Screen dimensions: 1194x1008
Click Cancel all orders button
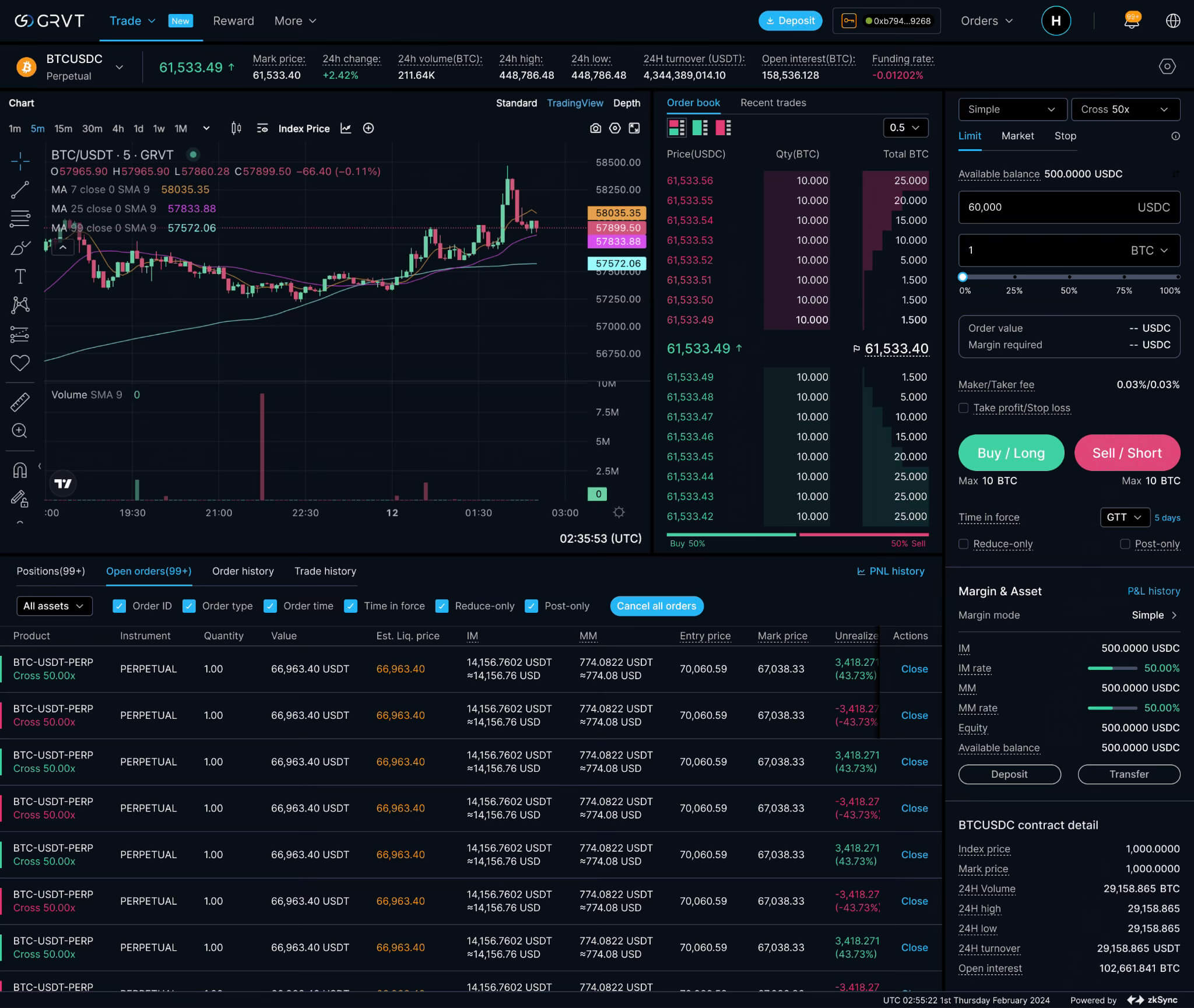656,606
